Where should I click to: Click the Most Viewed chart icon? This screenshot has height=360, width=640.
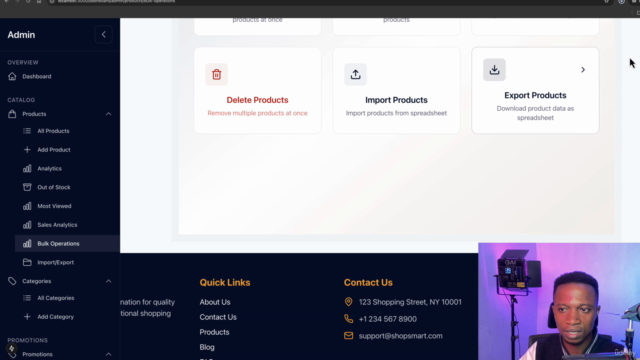click(27, 206)
